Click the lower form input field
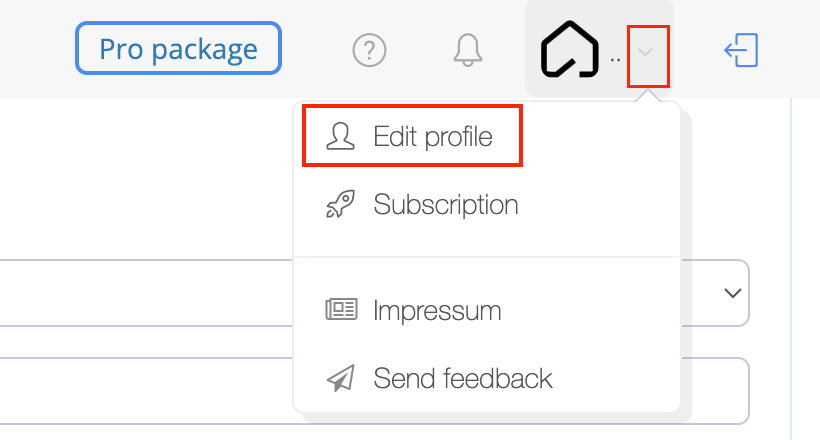The image size is (820, 440). [374, 391]
